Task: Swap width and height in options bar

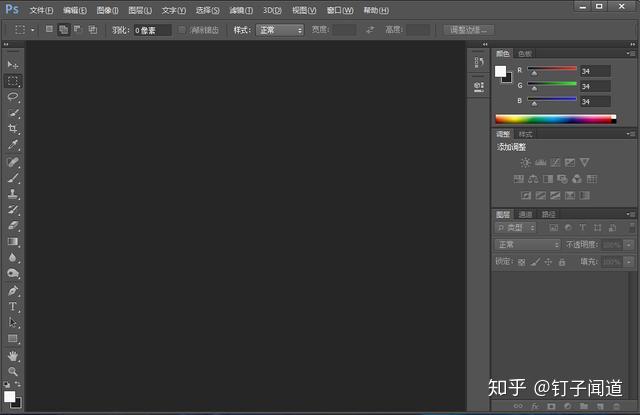Action: click(370, 30)
